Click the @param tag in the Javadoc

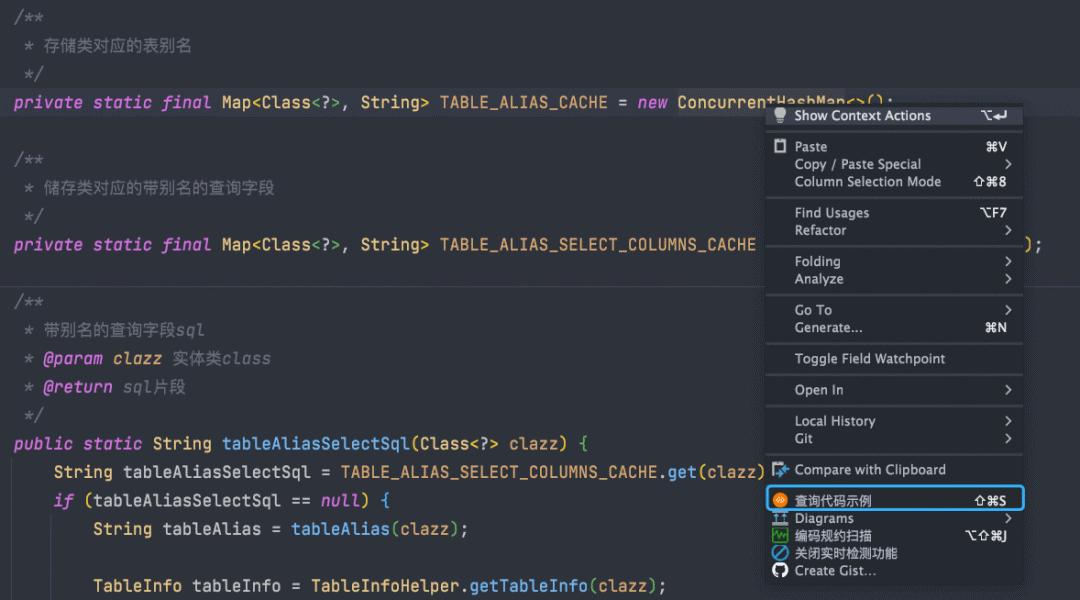pyautogui.click(x=73, y=359)
